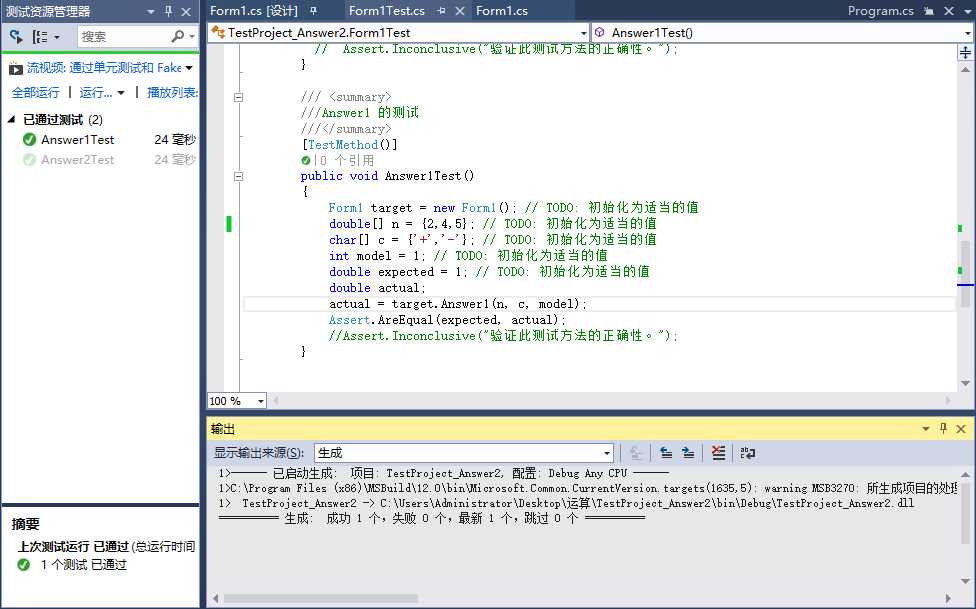Toggle the pin on the Form1Test.cs tab
Image resolution: width=976 pixels, height=609 pixels.
(x=441, y=11)
